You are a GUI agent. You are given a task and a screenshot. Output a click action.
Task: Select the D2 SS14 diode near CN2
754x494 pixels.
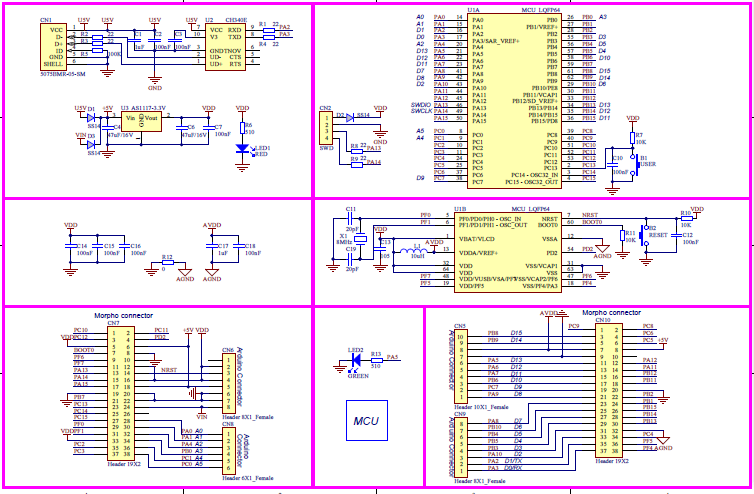[x=349, y=117]
